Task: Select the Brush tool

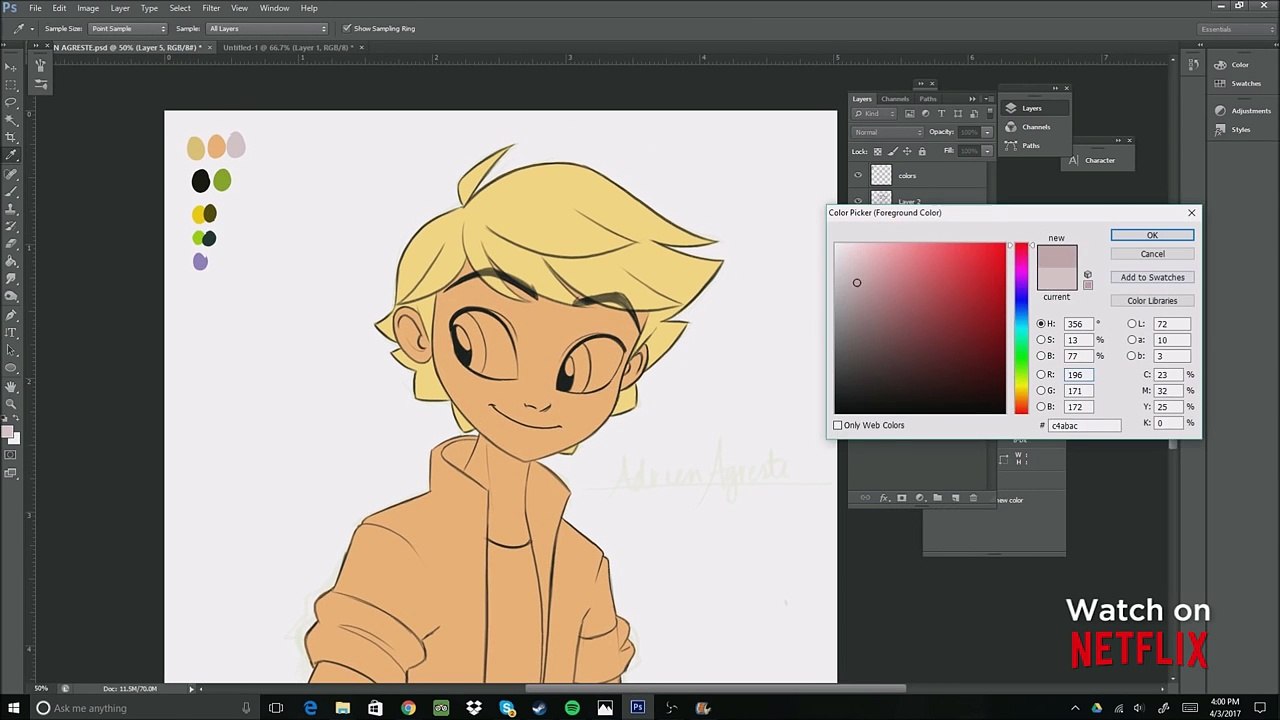Action: coord(10,191)
